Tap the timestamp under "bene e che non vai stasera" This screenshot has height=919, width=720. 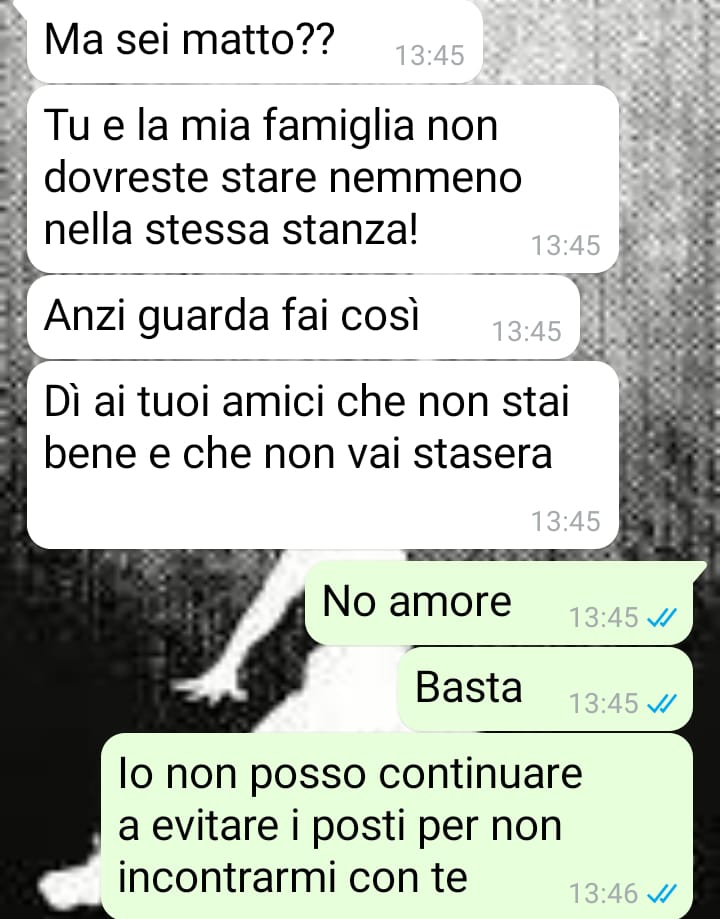(x=566, y=521)
